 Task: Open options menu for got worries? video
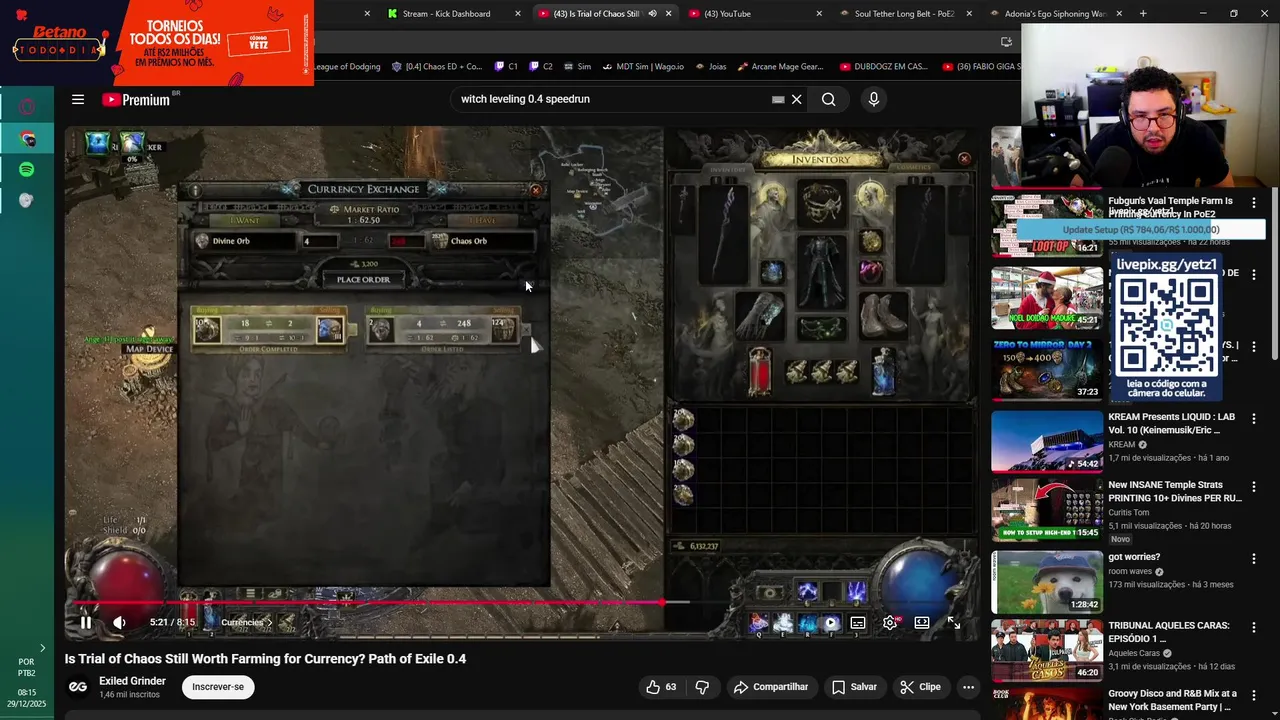(1254, 559)
